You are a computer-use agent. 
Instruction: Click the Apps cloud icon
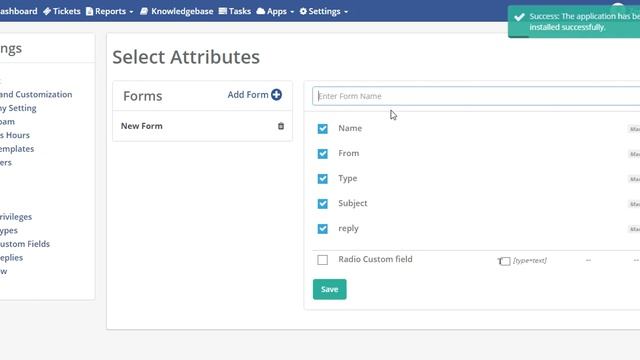click(x=260, y=11)
